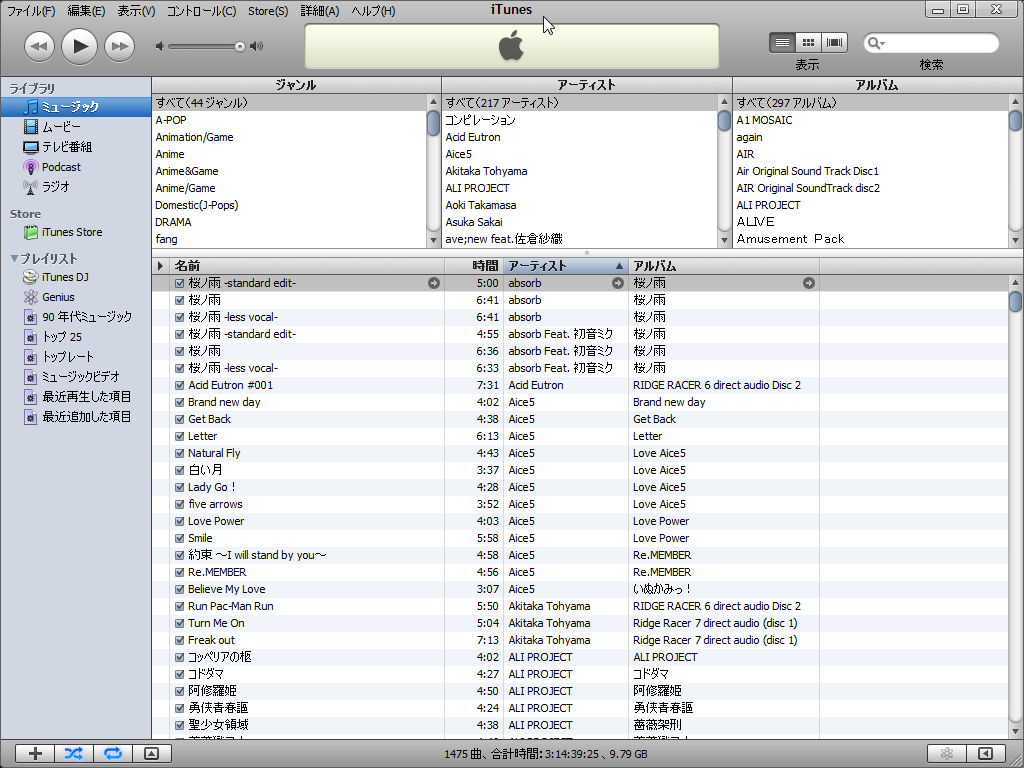
Task: Open ラジオ in the sidebar
Action: (76, 187)
